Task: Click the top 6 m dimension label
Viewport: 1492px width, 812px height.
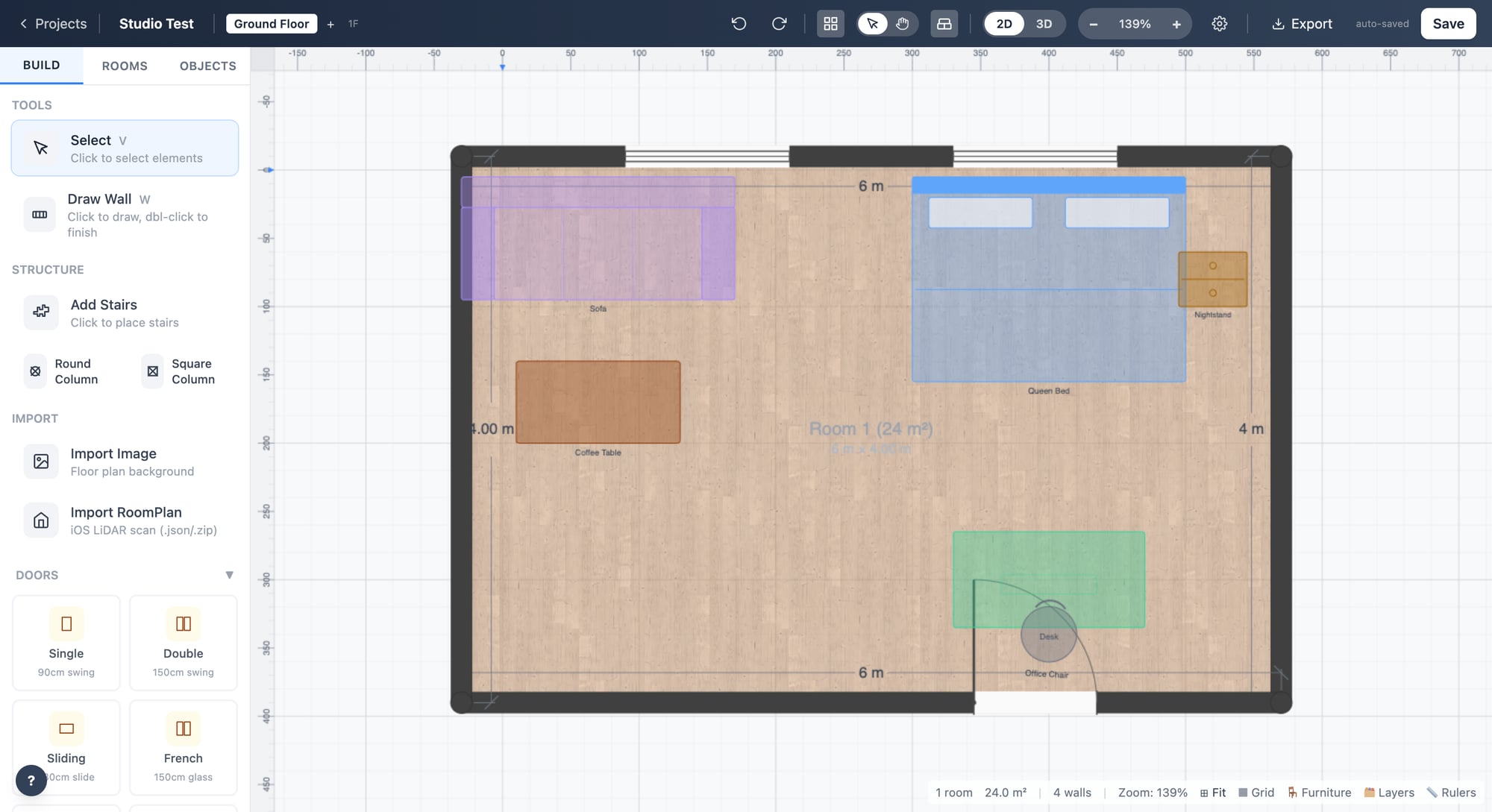Action: 871,186
